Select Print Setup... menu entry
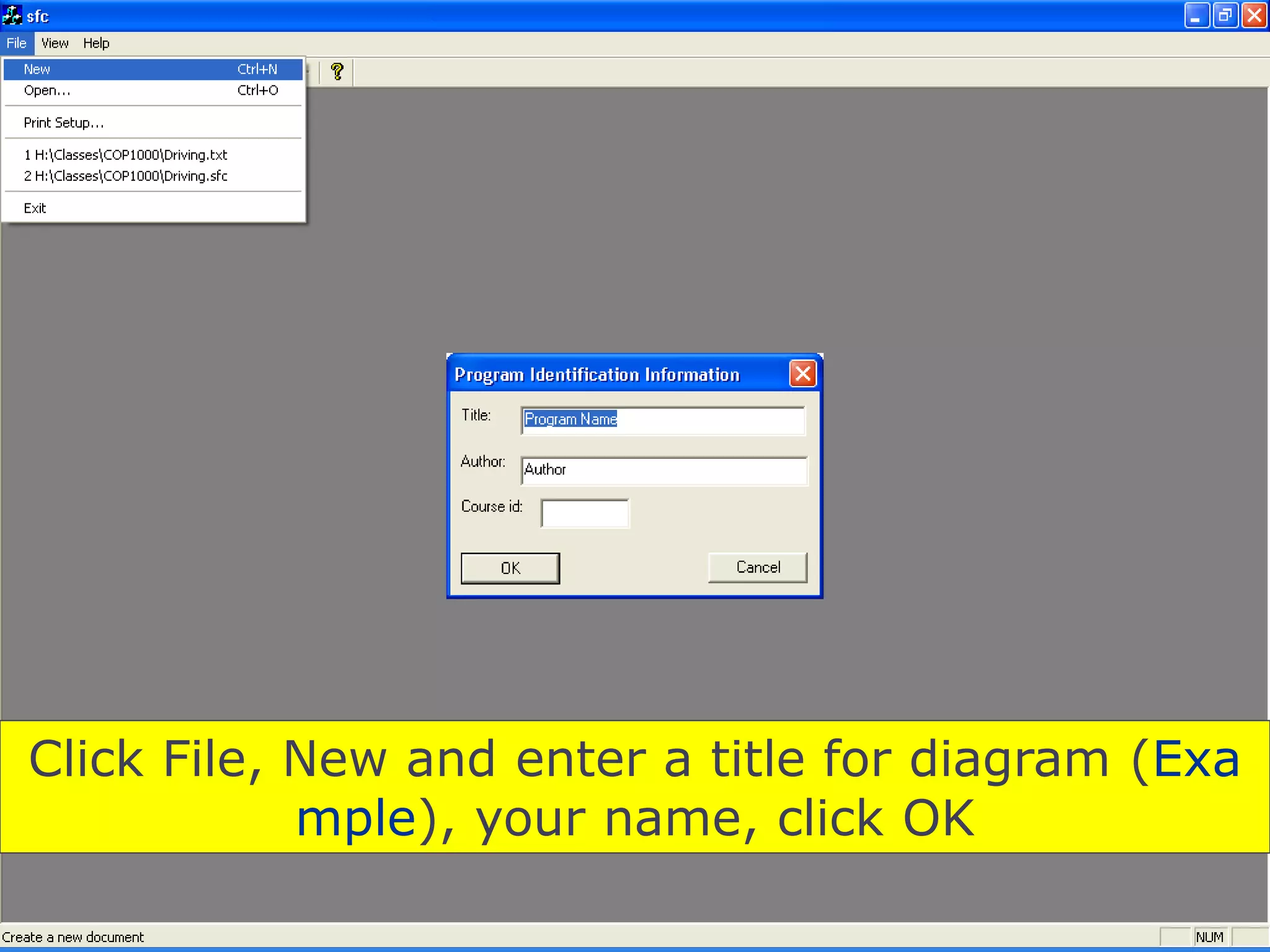Viewport: 1270px width, 952px height. pyautogui.click(x=153, y=123)
